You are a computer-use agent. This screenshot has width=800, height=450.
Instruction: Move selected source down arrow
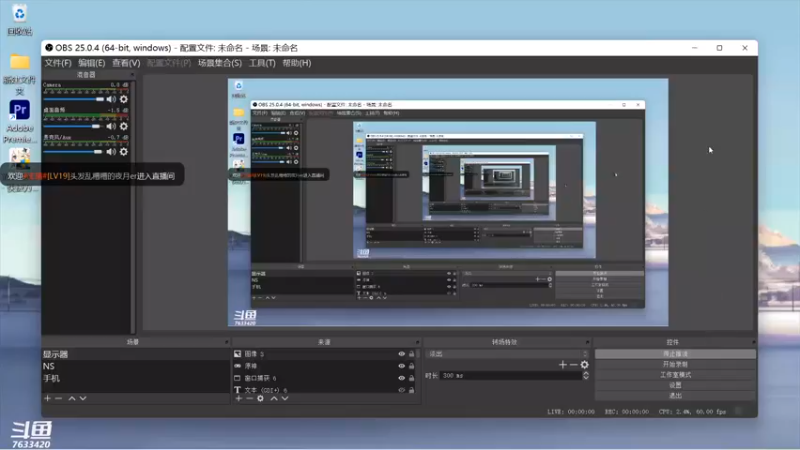coord(285,398)
